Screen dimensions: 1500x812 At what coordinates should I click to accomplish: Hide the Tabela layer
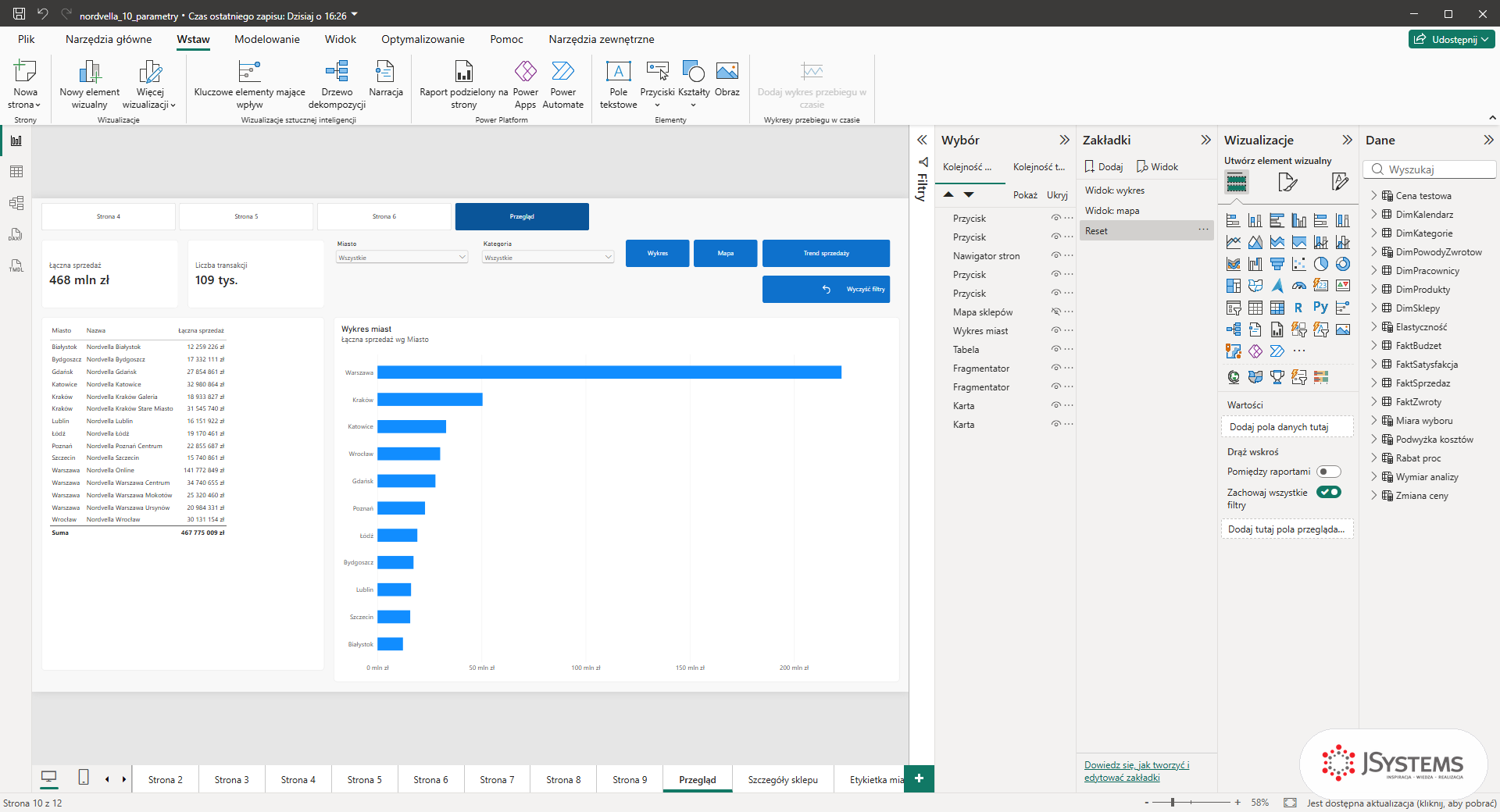[x=1055, y=350]
